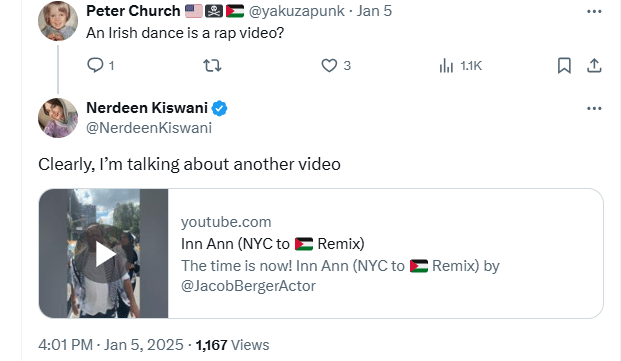Bookmark Peter Church's tweet
621x361 pixels.
click(564, 65)
